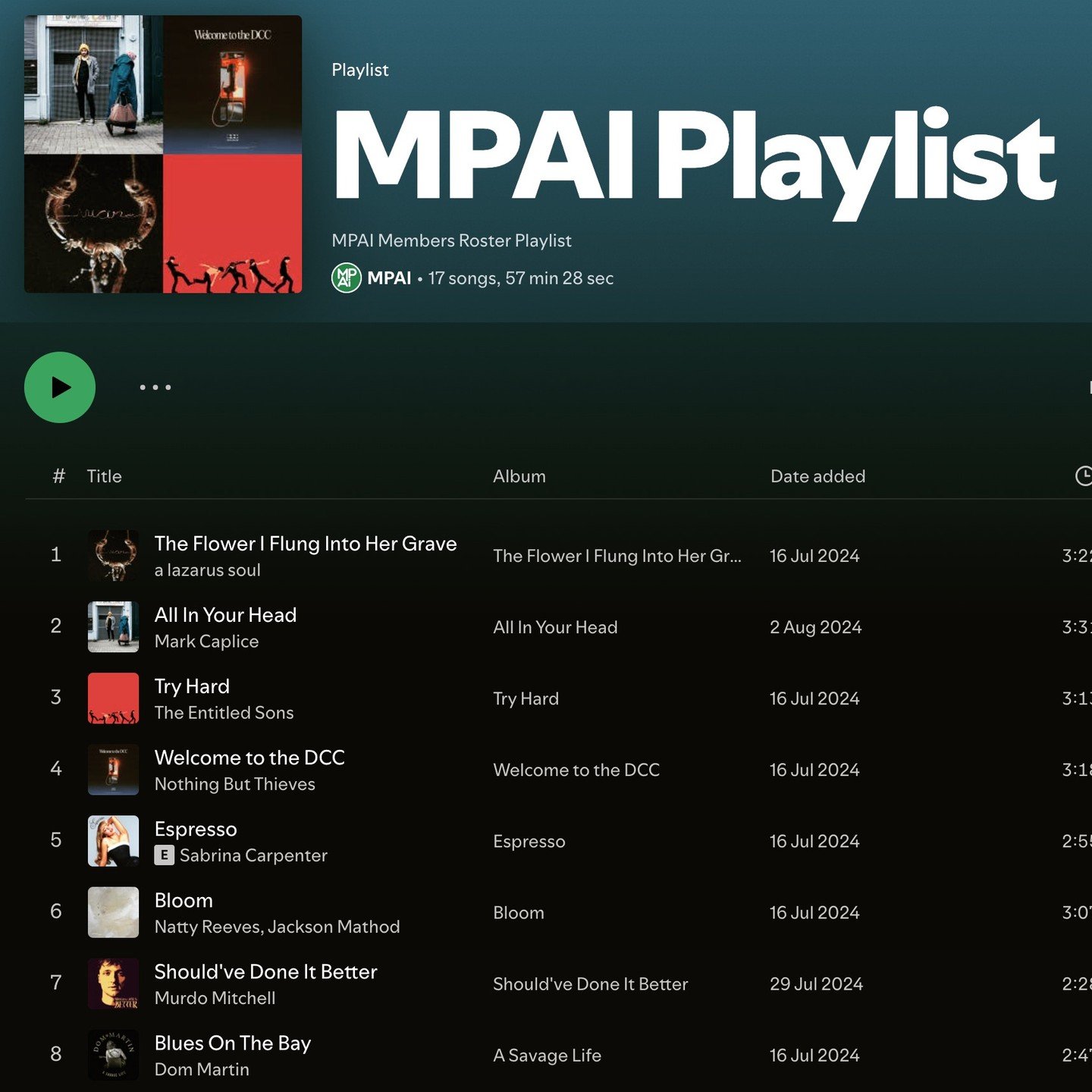This screenshot has height=1092, width=1092.
Task: Open Espresso song title
Action: click(196, 829)
